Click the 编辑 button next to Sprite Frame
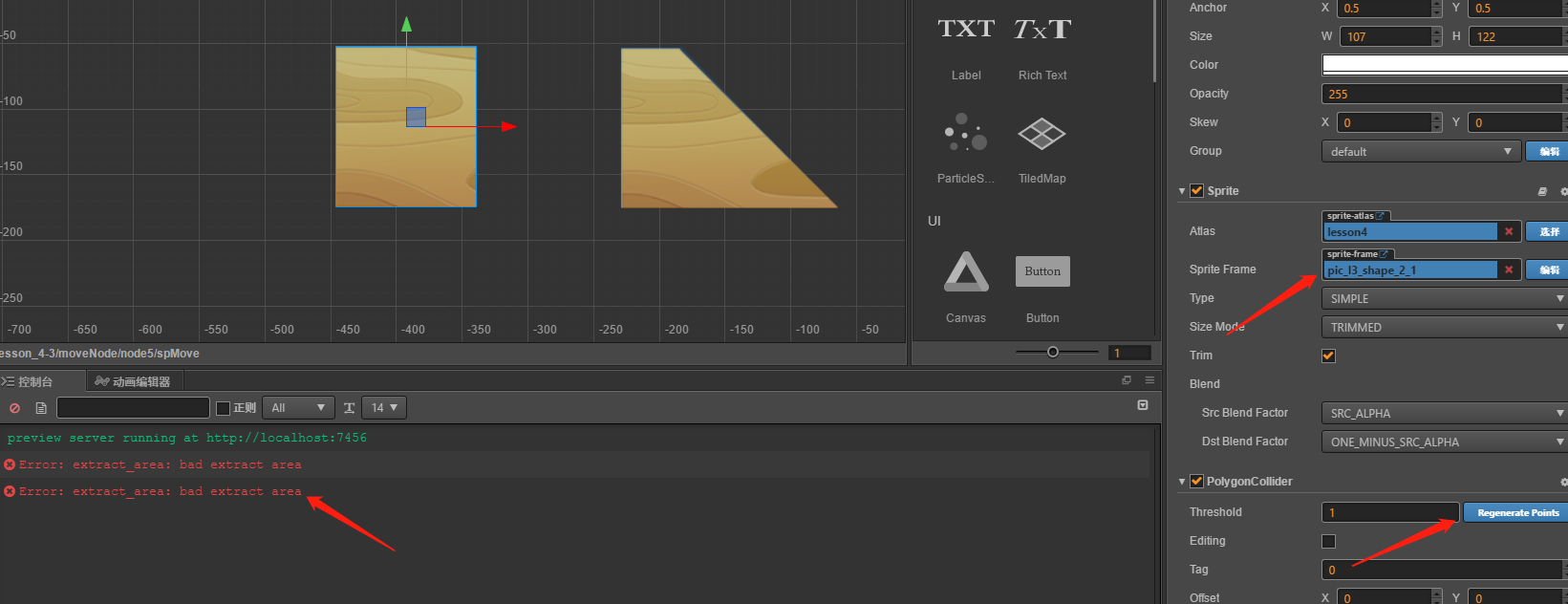Viewport: 1568px width, 604px height. coord(1547,270)
